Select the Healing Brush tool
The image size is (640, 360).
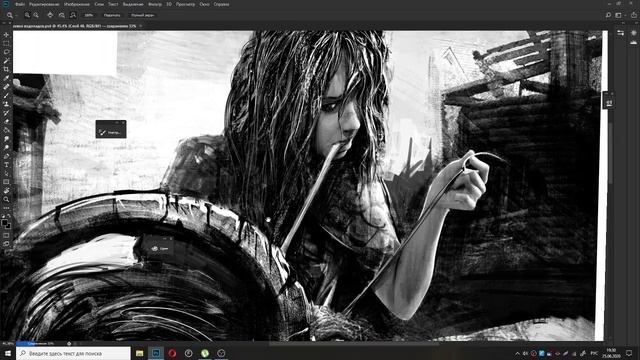(6, 87)
